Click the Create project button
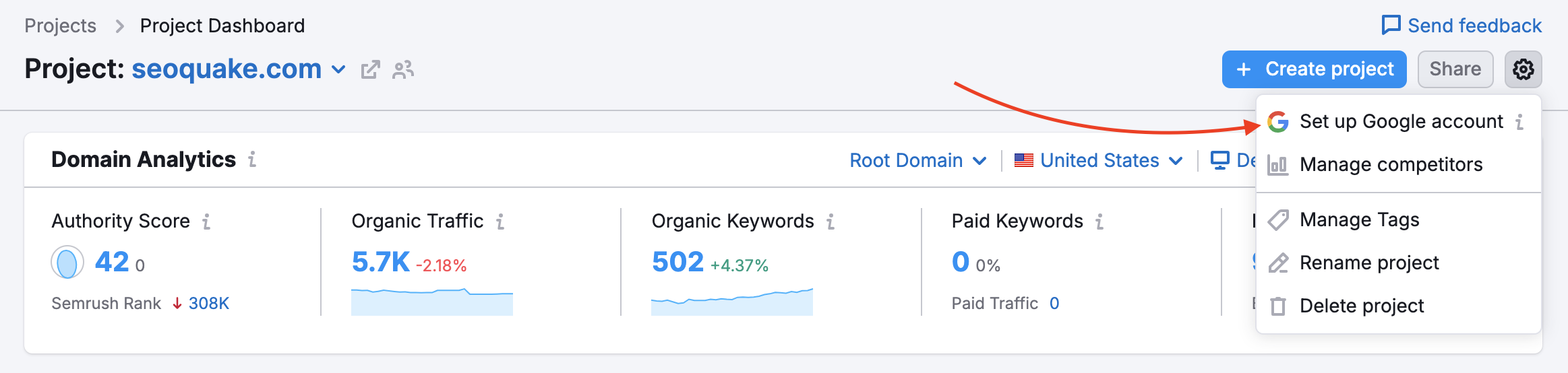Screen dimensions: 1568x373 (x=1314, y=69)
